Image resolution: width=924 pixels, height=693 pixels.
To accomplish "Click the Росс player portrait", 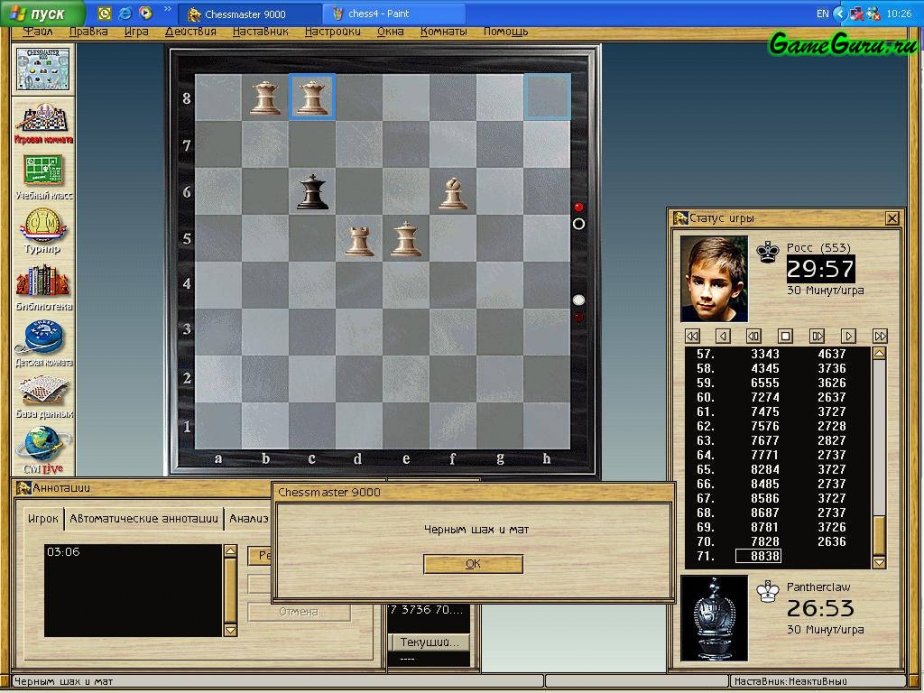I will (714, 279).
